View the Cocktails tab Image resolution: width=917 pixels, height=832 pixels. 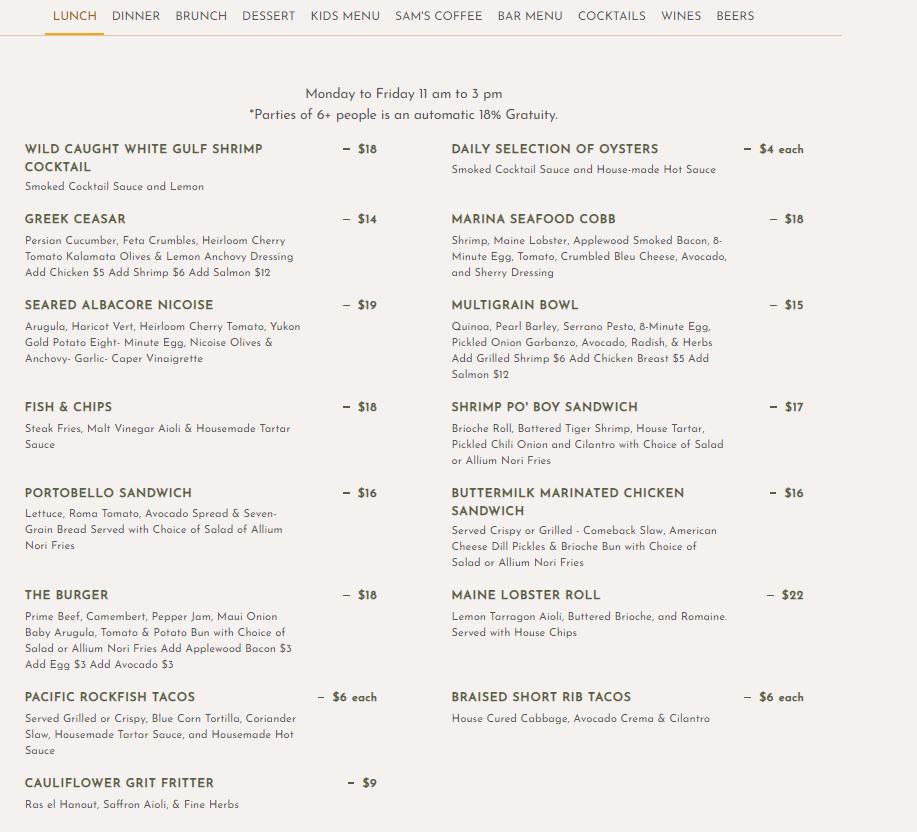611,16
